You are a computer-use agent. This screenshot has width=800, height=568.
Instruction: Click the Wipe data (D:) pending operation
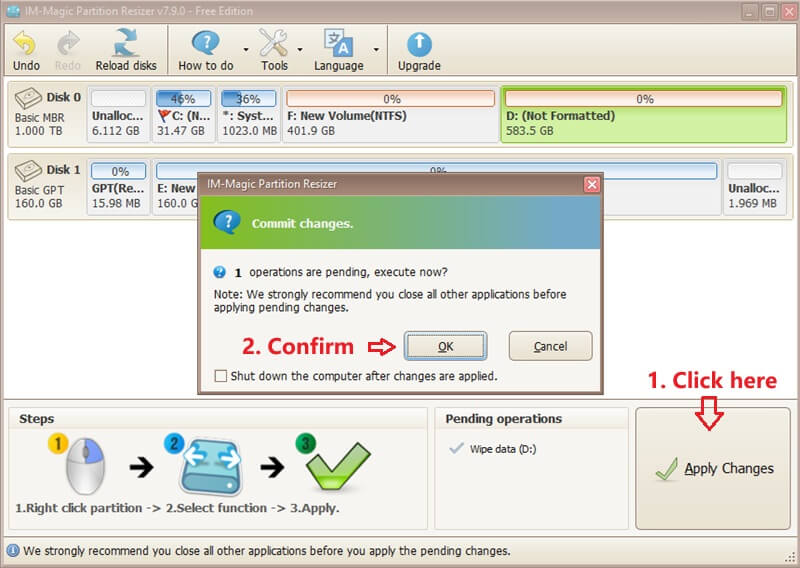[503, 449]
